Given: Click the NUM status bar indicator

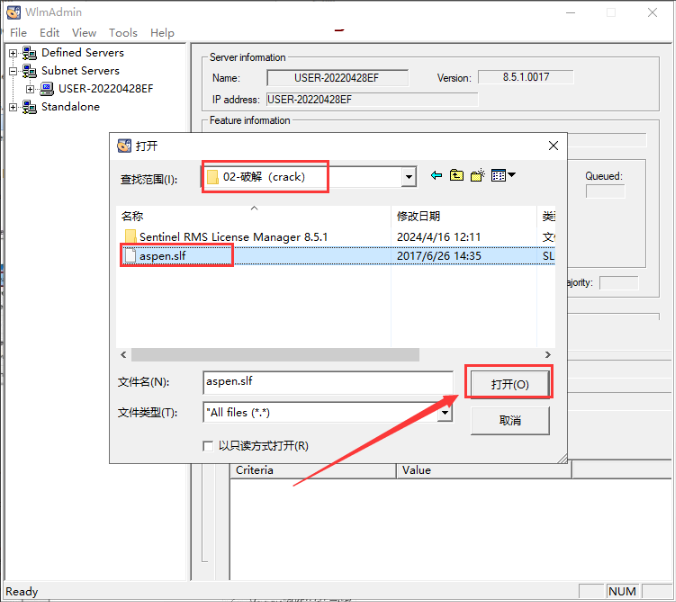Looking at the screenshot, I should pyautogui.click(x=622, y=591).
